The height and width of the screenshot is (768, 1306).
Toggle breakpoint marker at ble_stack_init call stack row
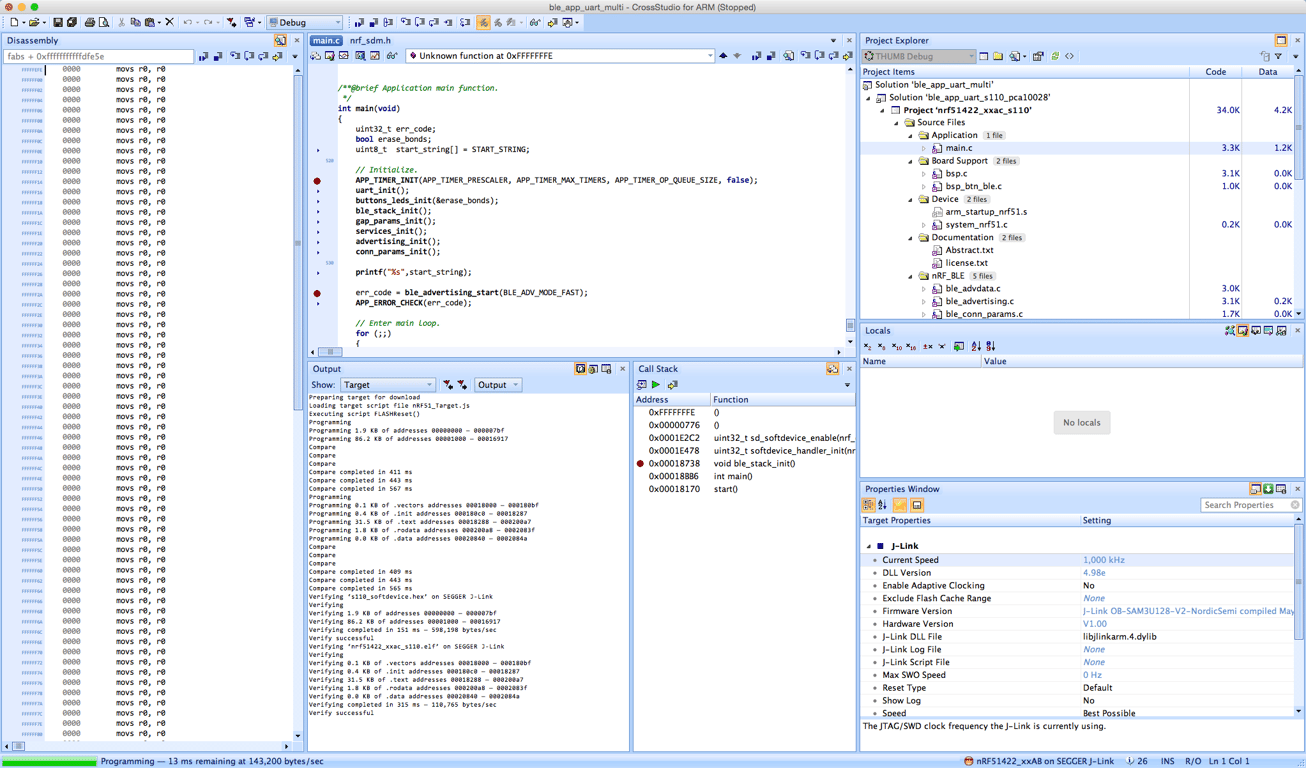pos(640,464)
